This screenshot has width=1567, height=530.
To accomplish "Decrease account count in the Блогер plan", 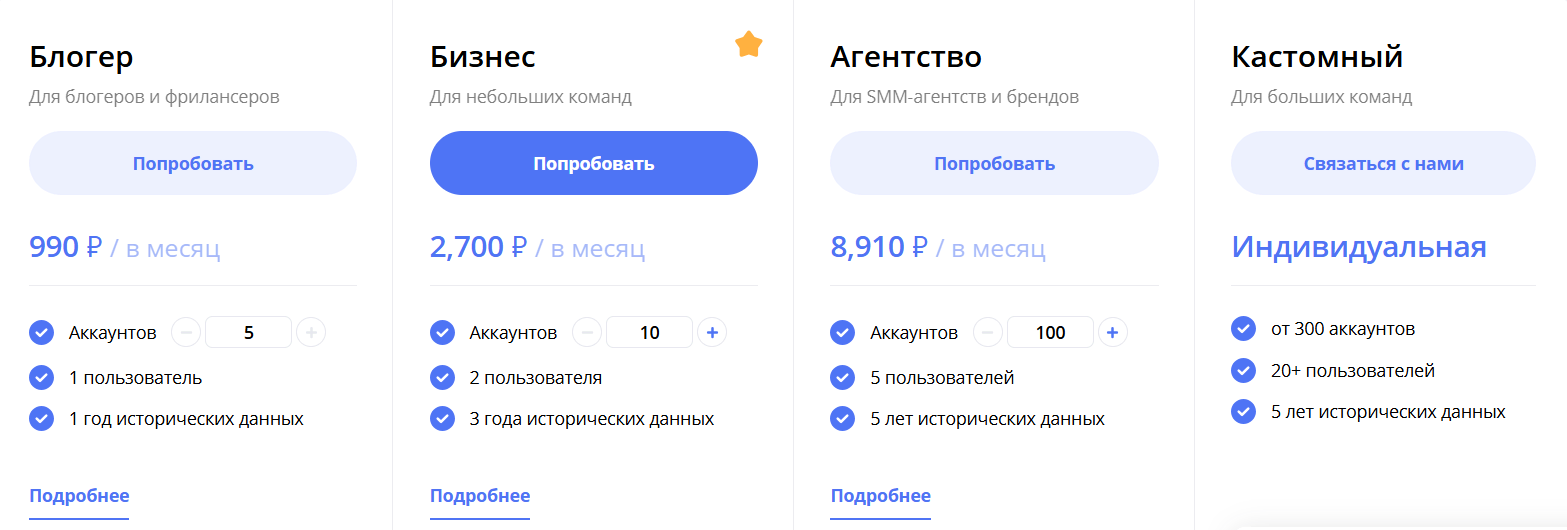I will pos(186,332).
